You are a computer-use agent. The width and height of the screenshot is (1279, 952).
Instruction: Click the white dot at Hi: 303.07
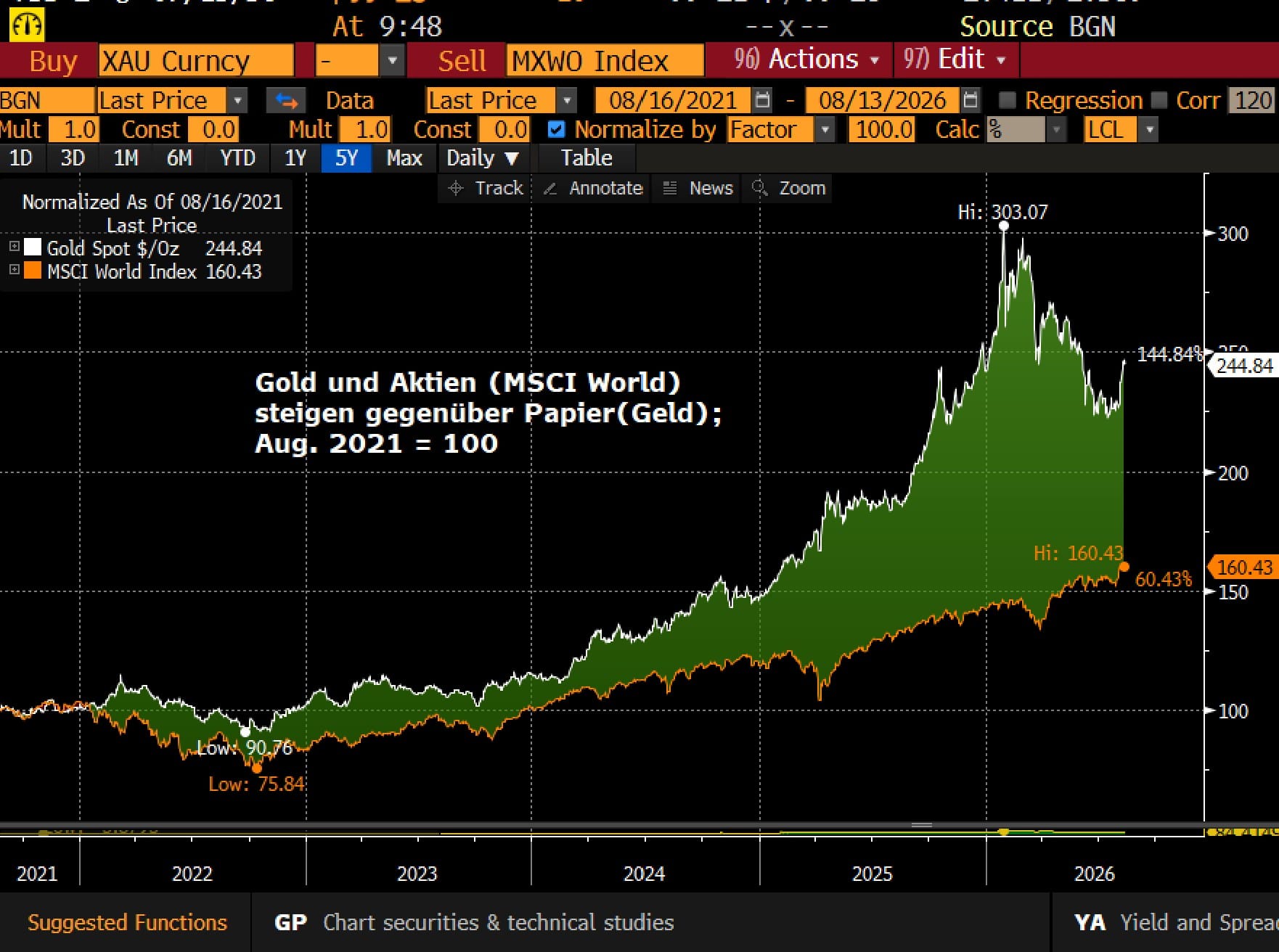click(1004, 226)
